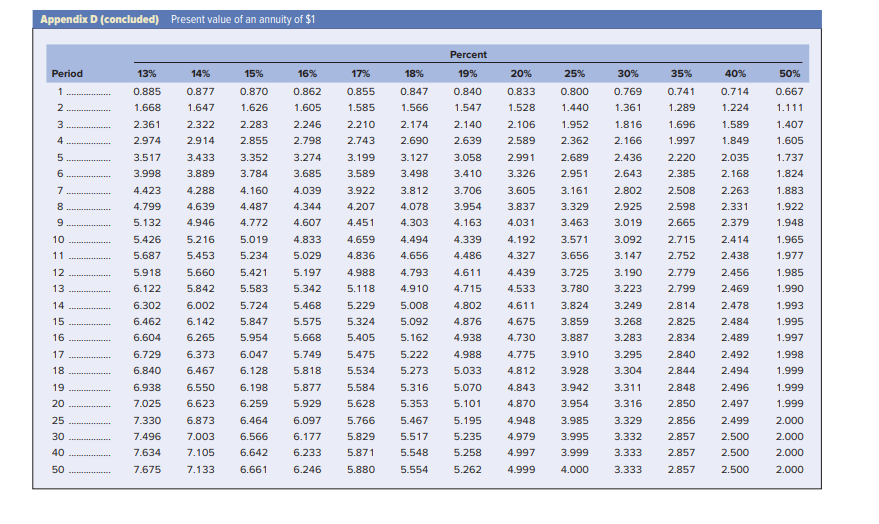Viewport: 879px width, 524px height.
Task: Select the 20% column header
Action: (521, 73)
